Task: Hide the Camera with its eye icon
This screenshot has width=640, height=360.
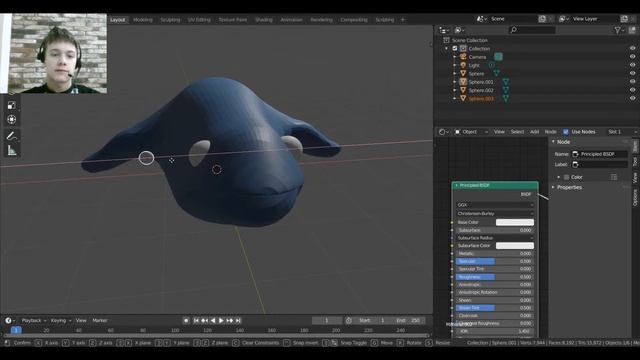Action: (632, 57)
